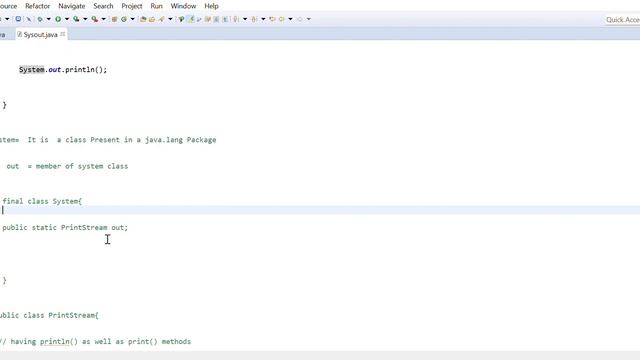Image resolution: width=640 pixels, height=360 pixels.
Task: Click the blue square toolbar icon
Action: [18, 19]
